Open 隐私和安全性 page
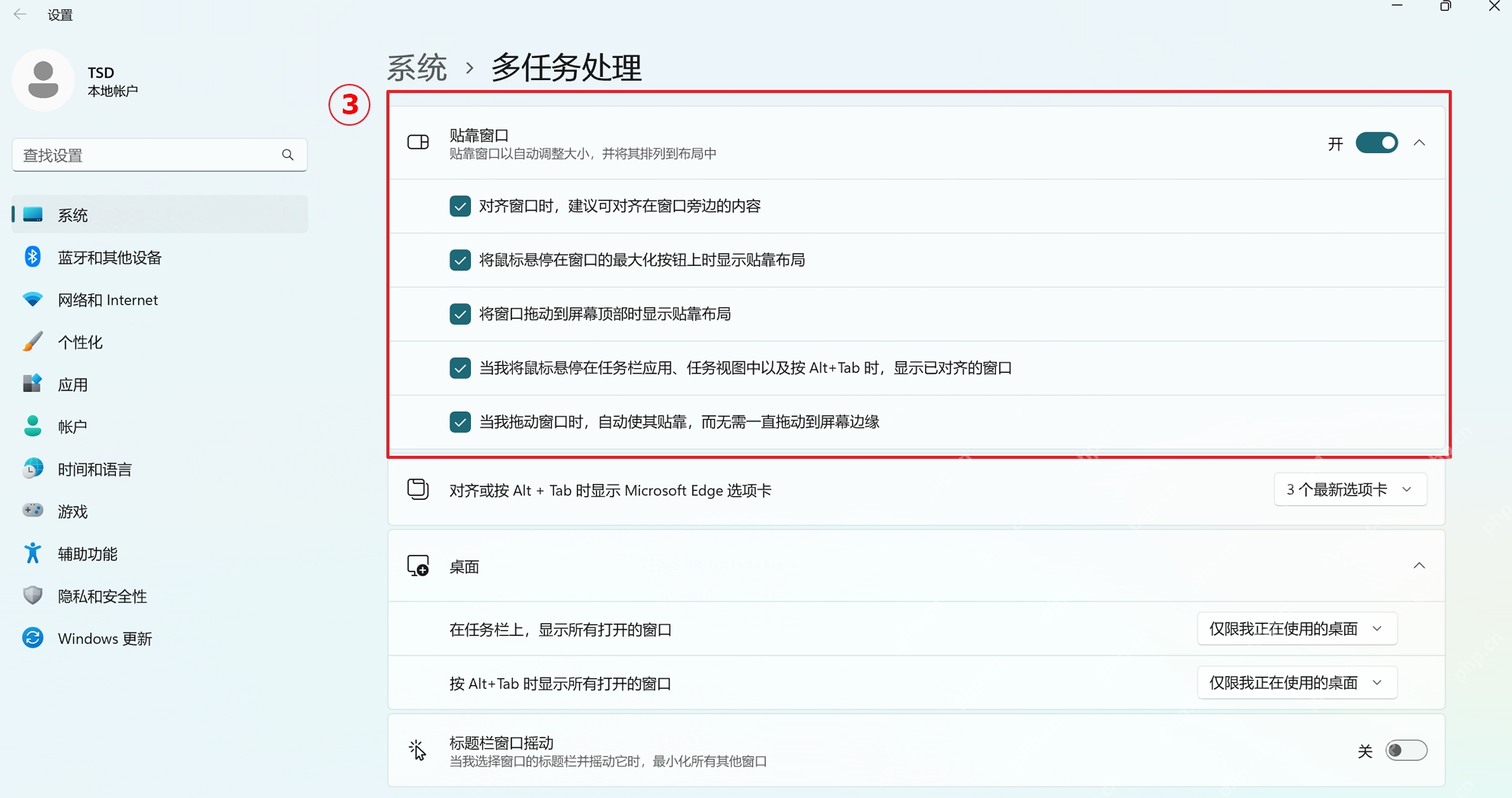The height and width of the screenshot is (798, 1512). coord(160,596)
